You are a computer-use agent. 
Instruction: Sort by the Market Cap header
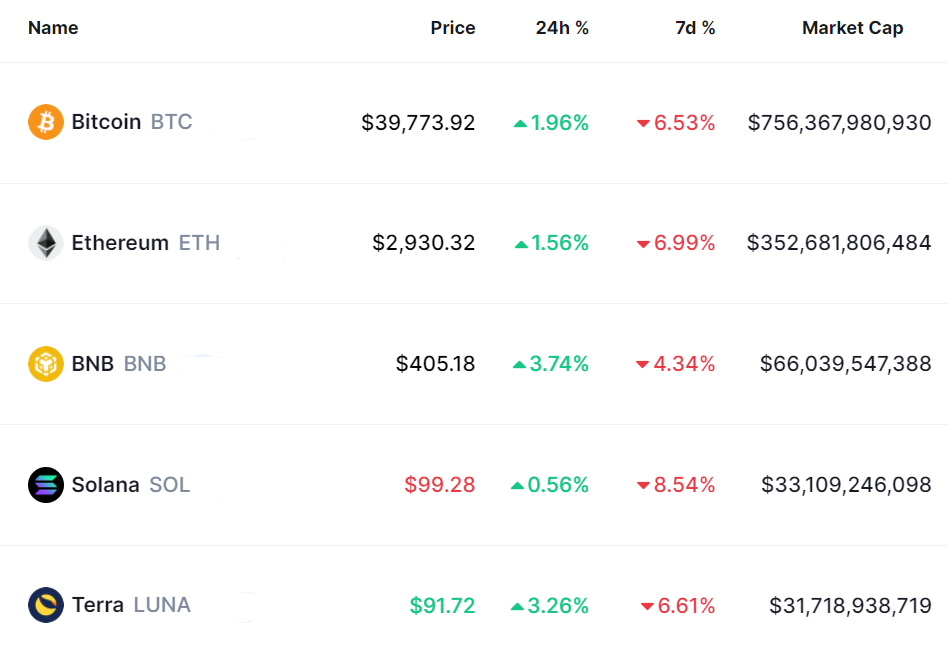tap(852, 28)
